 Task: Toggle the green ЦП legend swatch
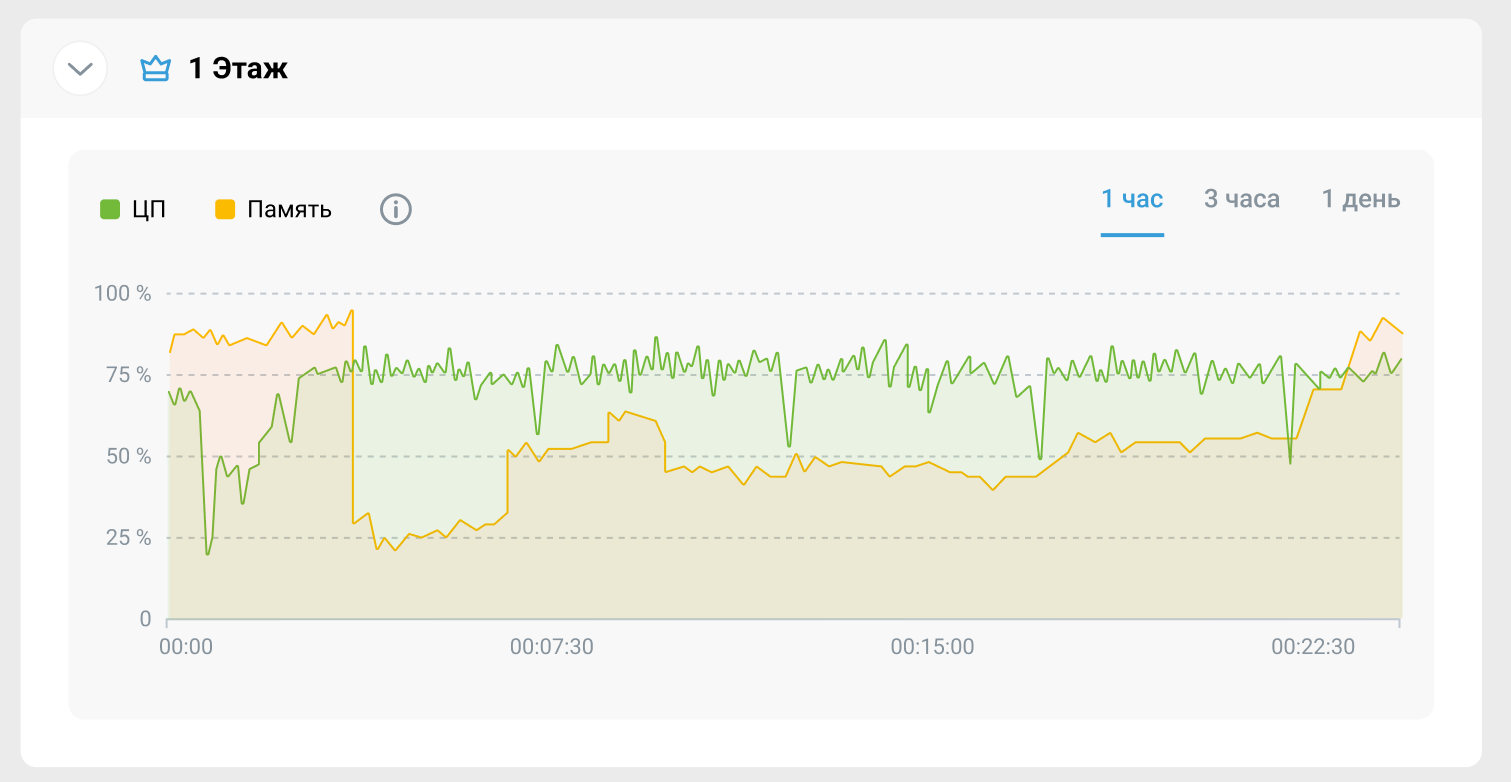110,210
